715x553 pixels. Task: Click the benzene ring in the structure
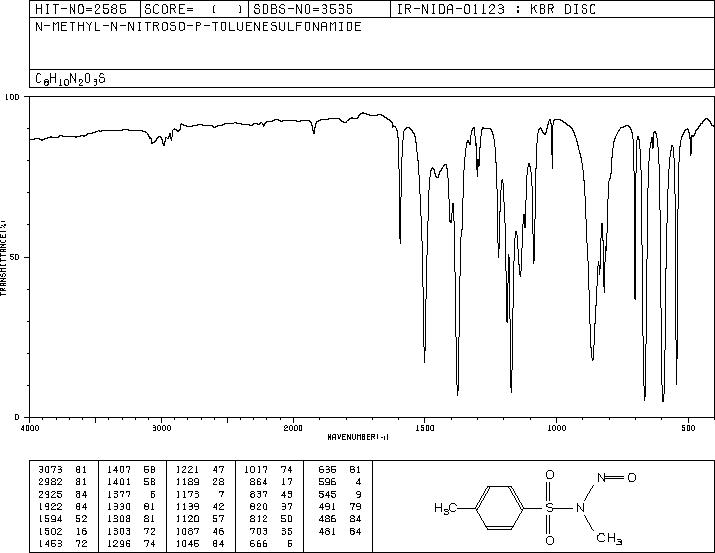(x=500, y=508)
